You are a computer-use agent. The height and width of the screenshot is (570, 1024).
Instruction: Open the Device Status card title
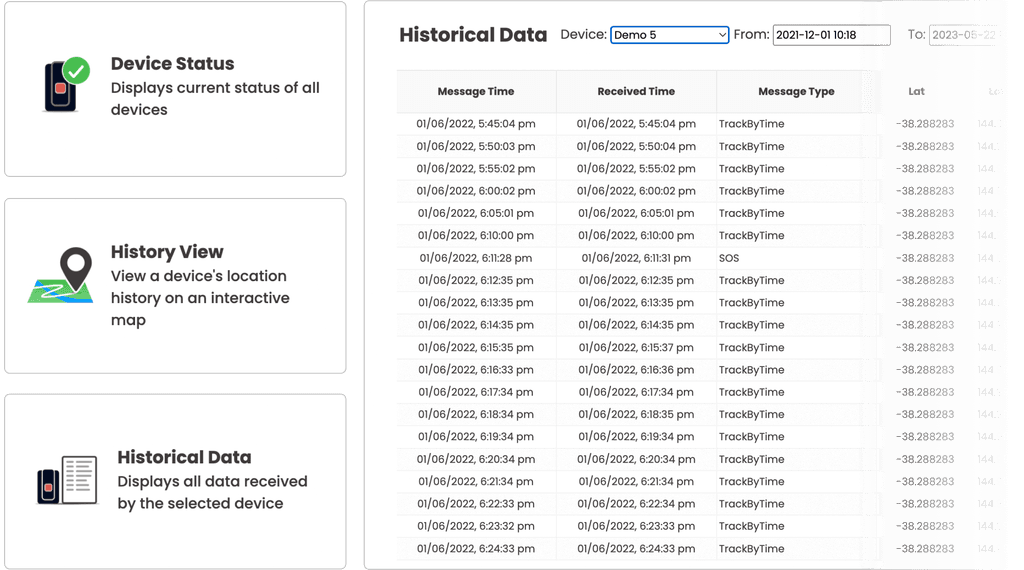tap(172, 63)
